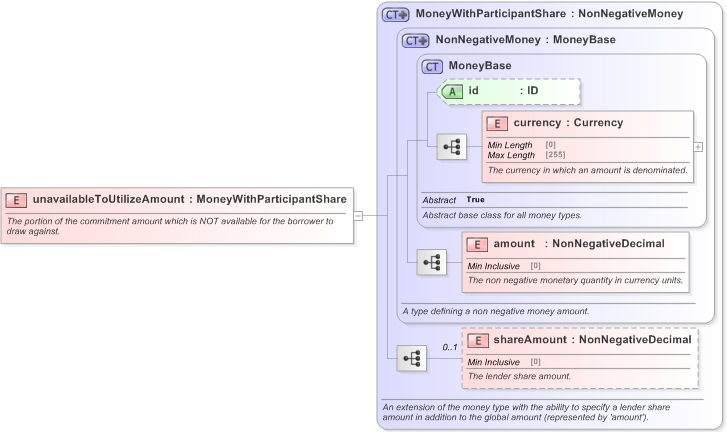Click the 'An extension of the money type' description

526,412
